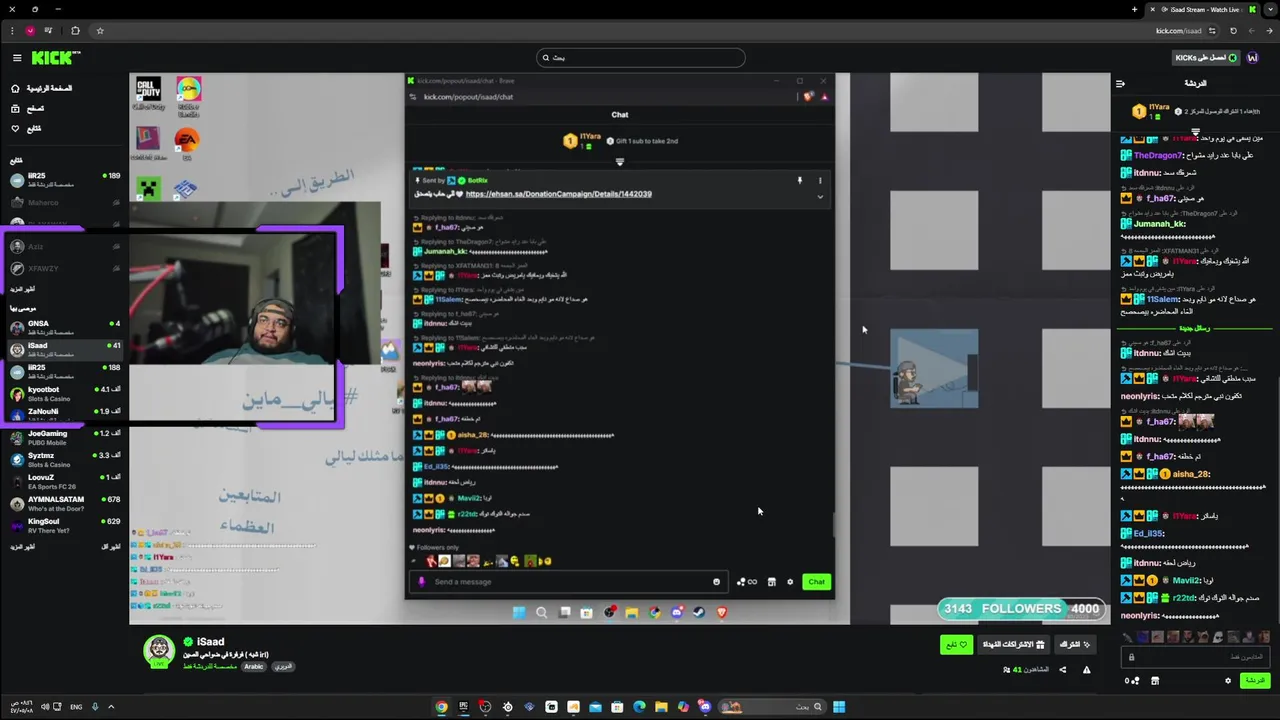Bookmark the page with star icon
1280x720 pixels.
(x=100, y=30)
